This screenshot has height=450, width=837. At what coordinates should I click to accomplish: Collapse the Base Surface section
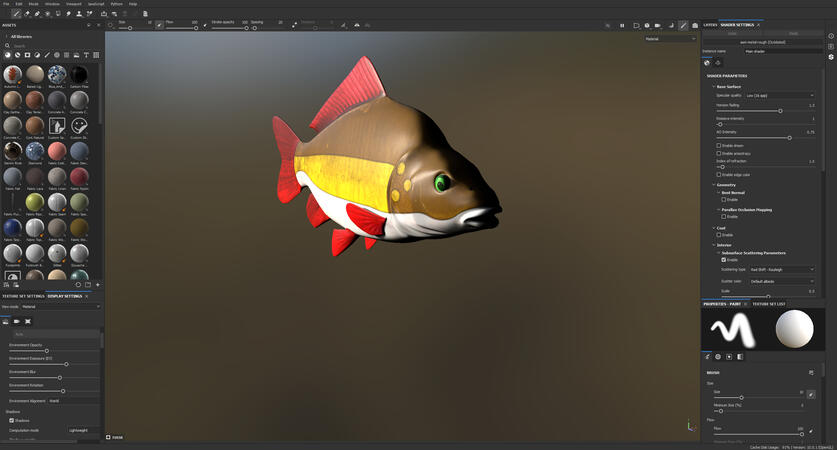(714, 86)
